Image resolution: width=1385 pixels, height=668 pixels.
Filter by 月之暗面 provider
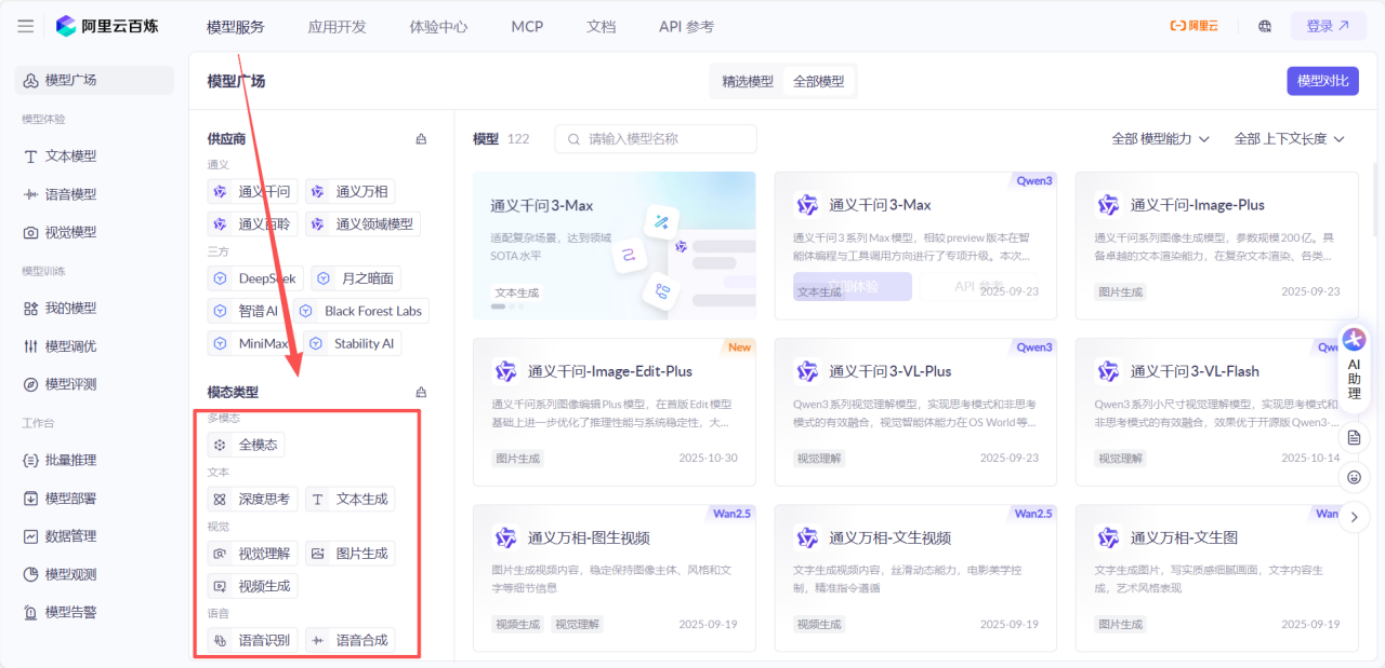tap(356, 278)
